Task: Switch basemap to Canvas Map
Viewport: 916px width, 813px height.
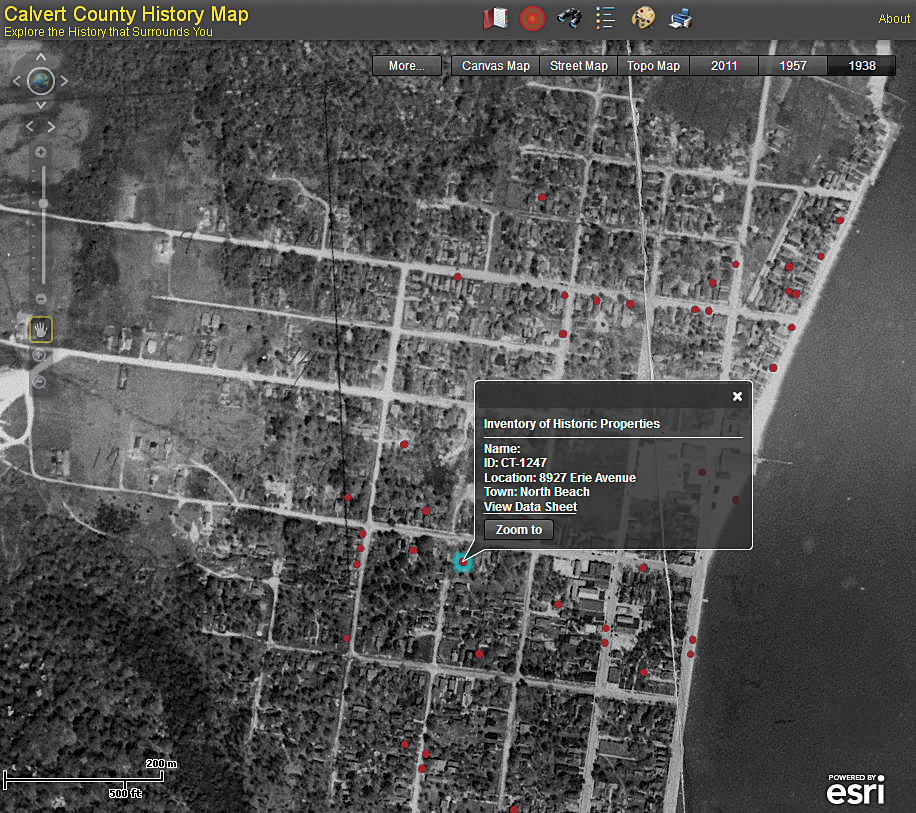Action: pyautogui.click(x=495, y=66)
